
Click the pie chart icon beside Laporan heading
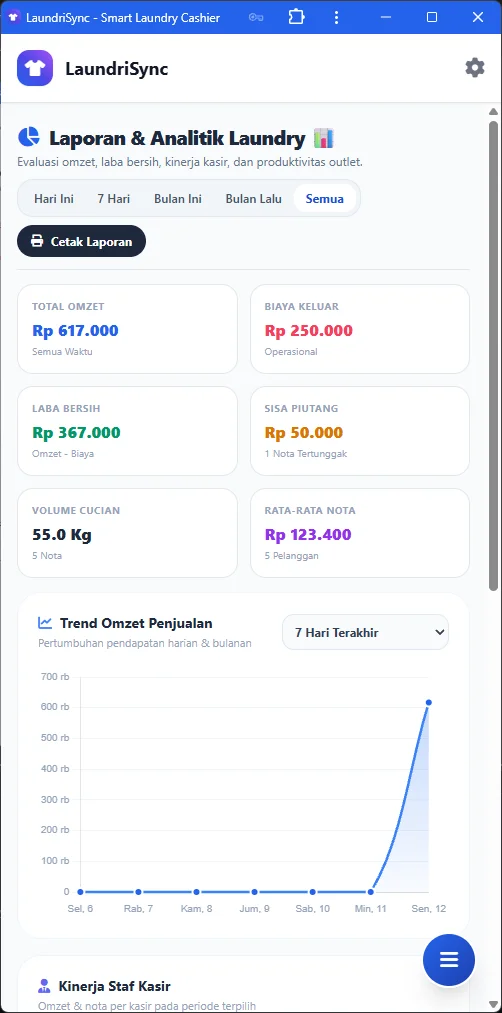(28, 137)
